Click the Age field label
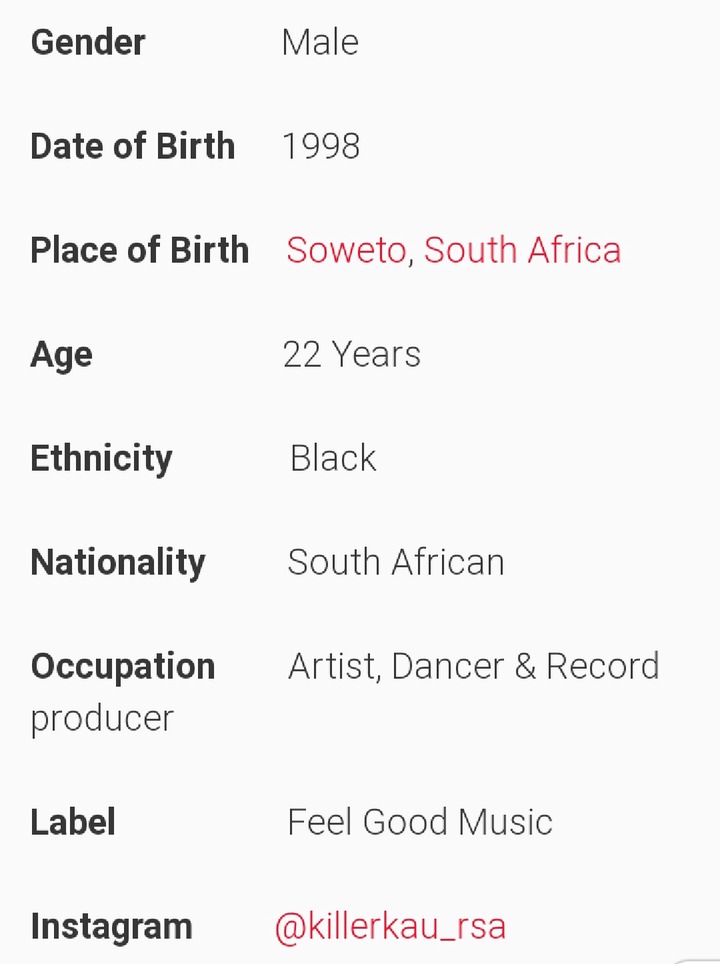The width and height of the screenshot is (720, 964). point(61,355)
